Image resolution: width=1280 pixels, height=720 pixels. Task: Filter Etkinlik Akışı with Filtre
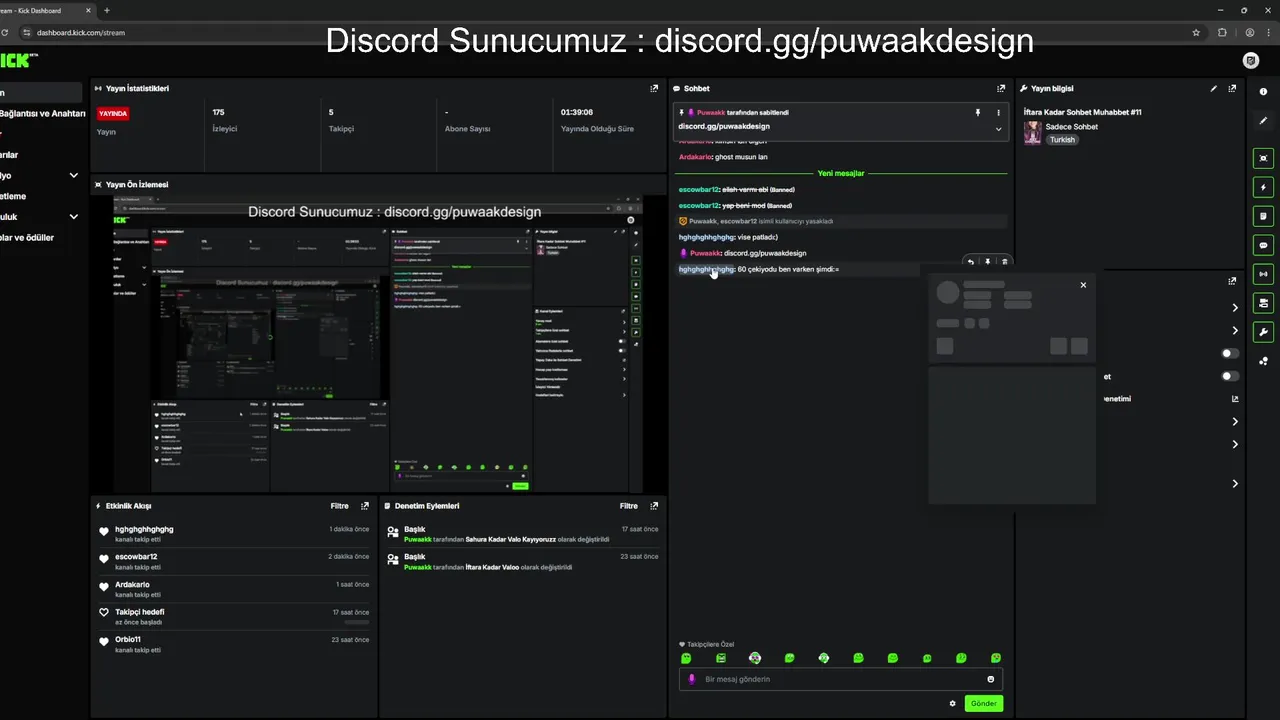point(339,506)
